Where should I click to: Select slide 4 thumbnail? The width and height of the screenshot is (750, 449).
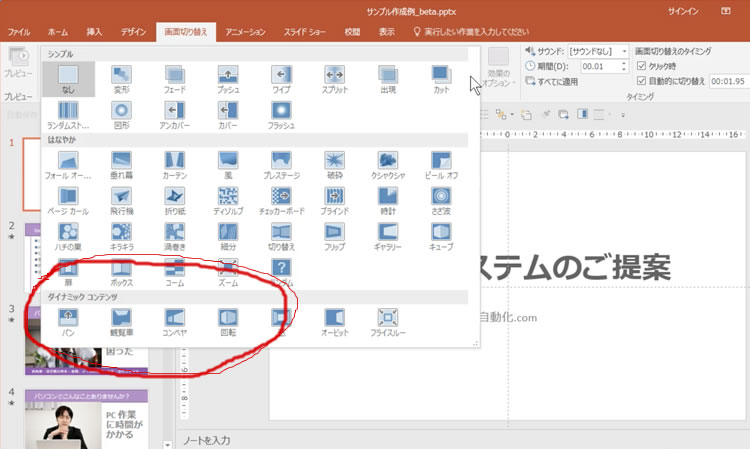(x=86, y=419)
